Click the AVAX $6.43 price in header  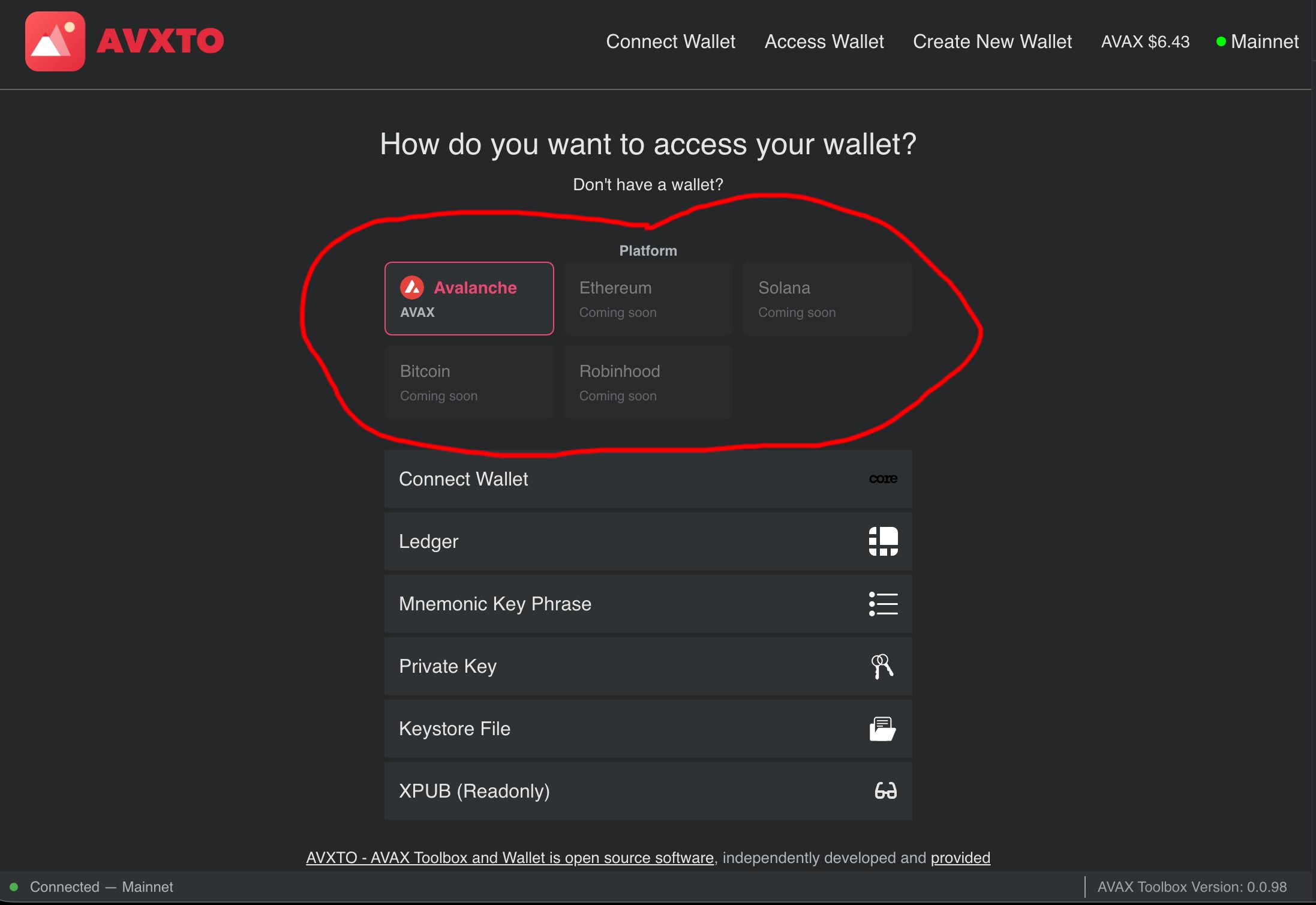pos(1145,41)
